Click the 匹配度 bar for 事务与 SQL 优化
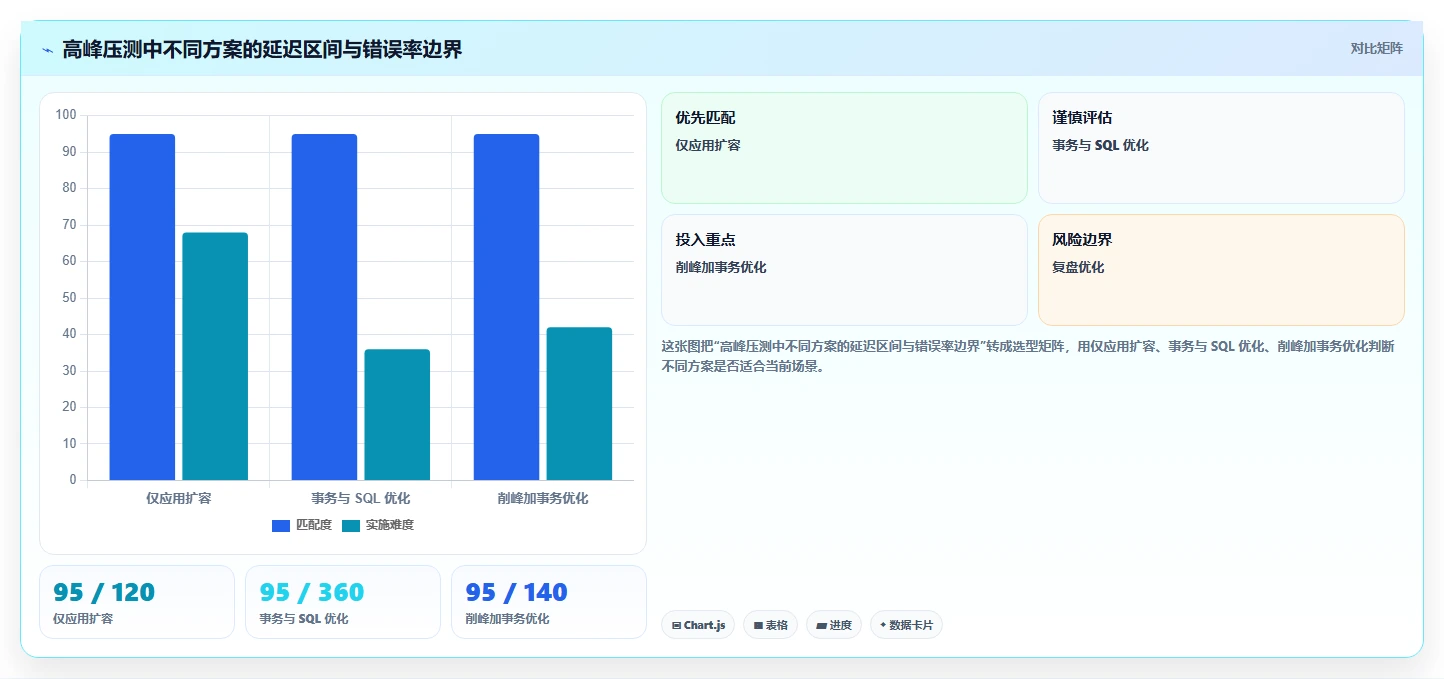This screenshot has width=1444, height=679. click(324, 307)
